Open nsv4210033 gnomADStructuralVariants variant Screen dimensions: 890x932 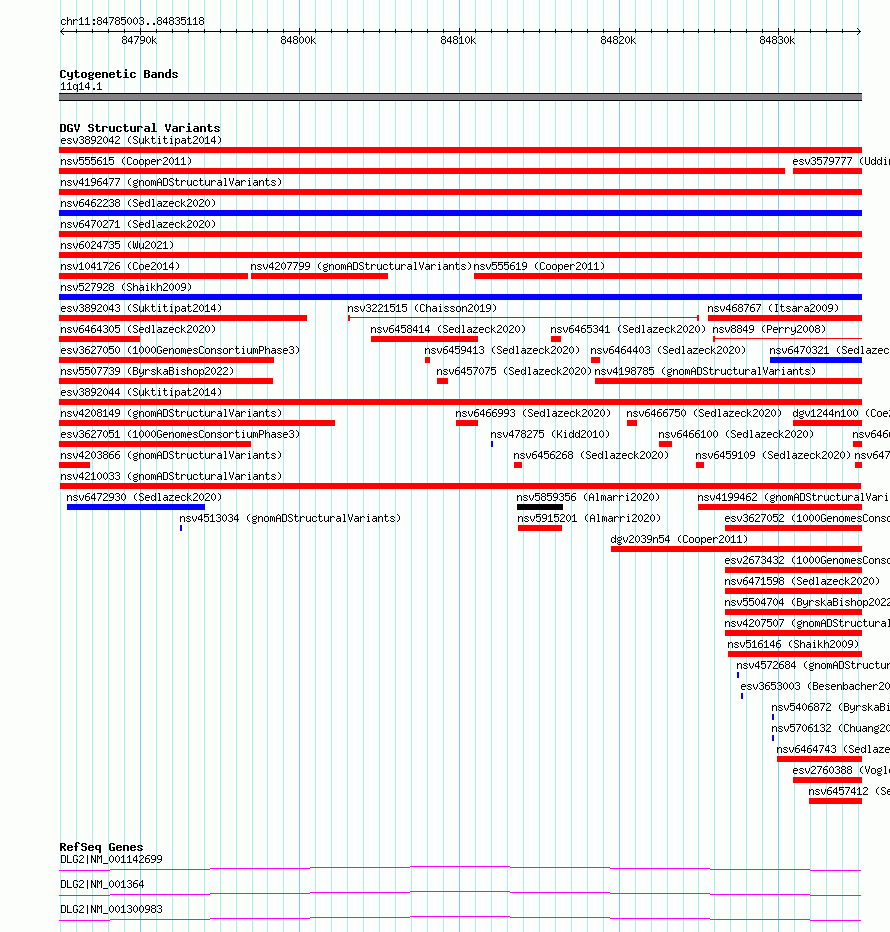click(x=171, y=476)
